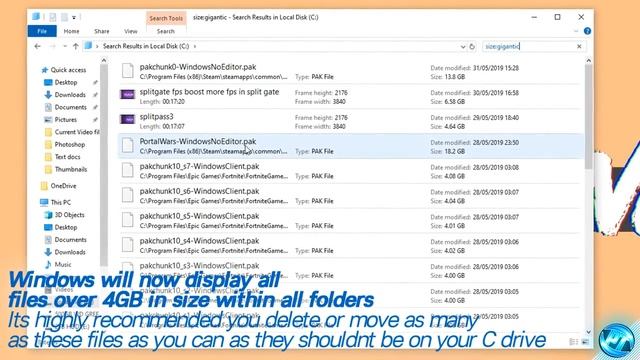Select pakchunk10_s4-WindowsClient.pak file
Image resolution: width=640 pixels, height=360 pixels.
[x=350, y=246]
